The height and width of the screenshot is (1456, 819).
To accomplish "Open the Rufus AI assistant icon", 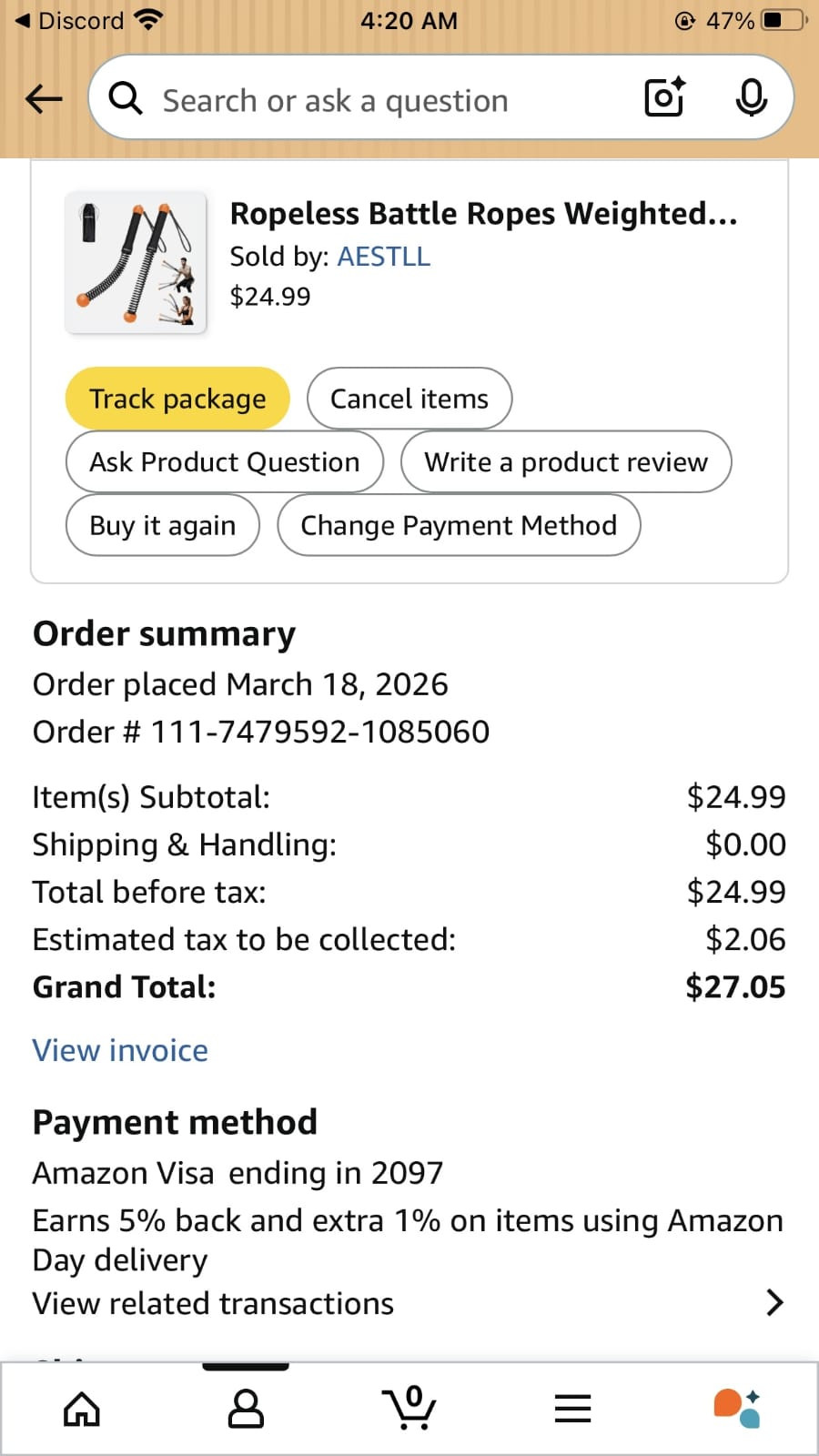I will click(x=737, y=1409).
